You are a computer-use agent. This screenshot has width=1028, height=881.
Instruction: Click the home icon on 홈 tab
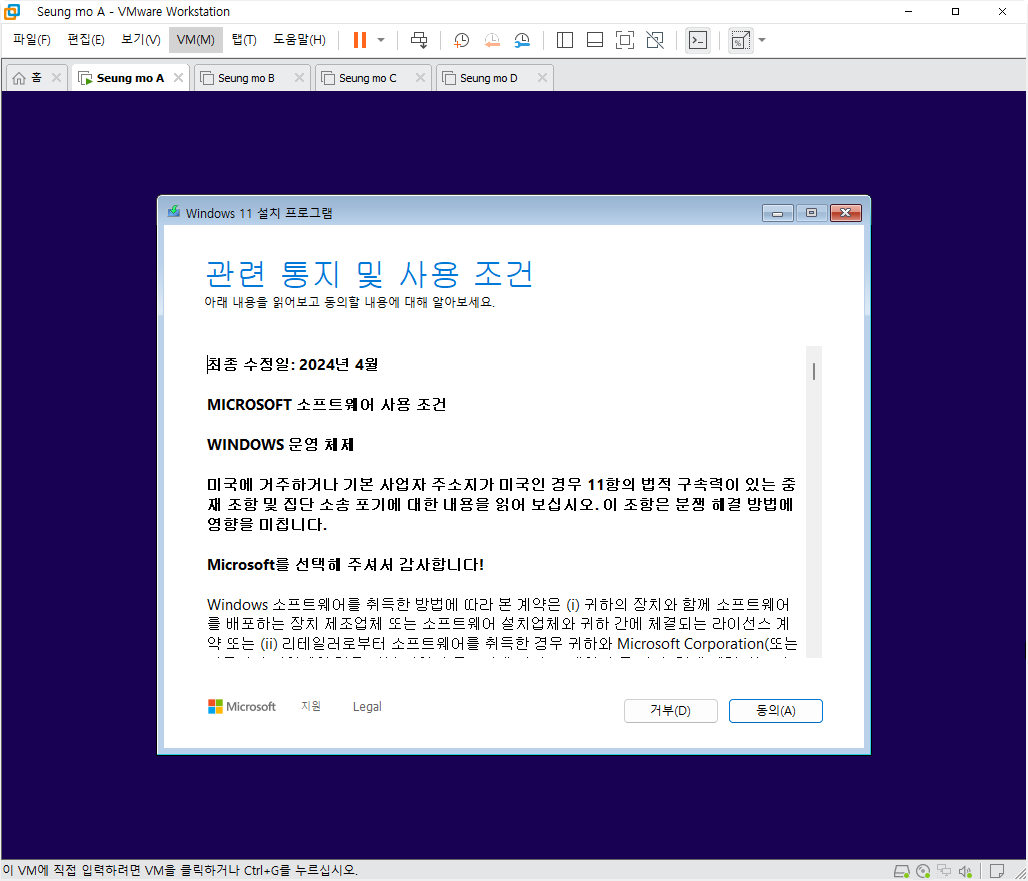[19, 78]
